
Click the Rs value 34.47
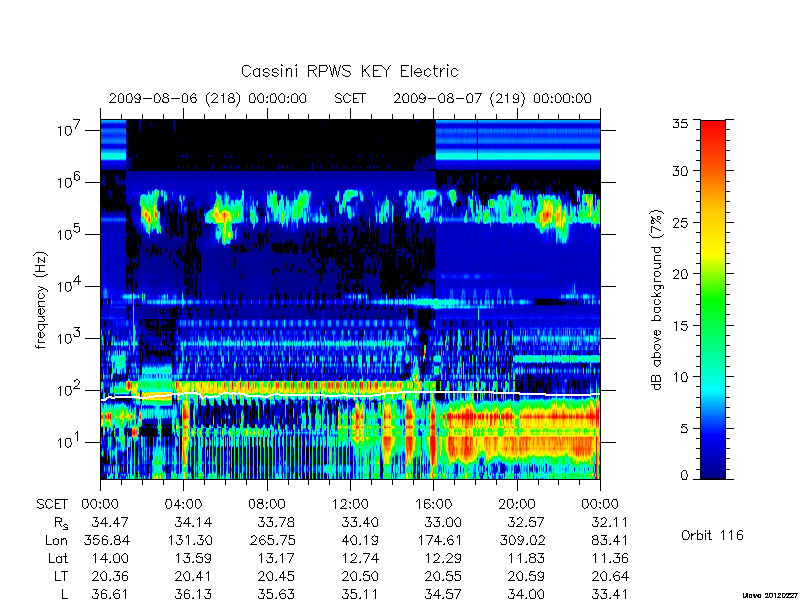click(110, 522)
